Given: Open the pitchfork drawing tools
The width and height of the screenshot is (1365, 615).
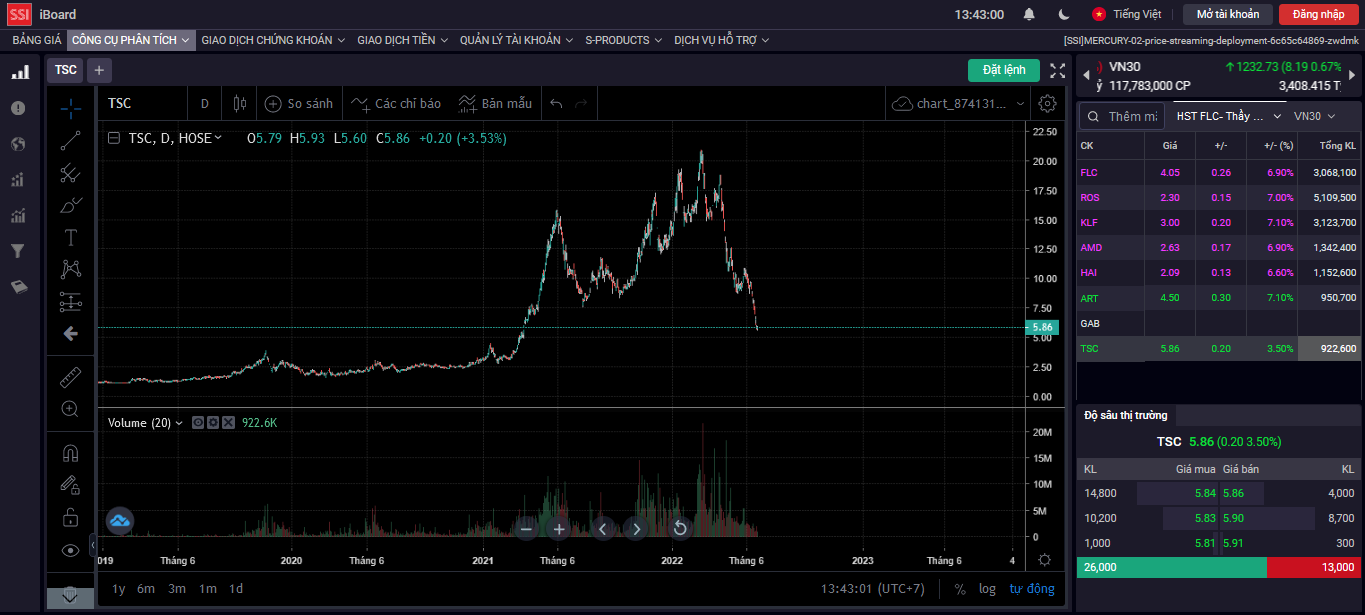Looking at the screenshot, I should point(70,173).
